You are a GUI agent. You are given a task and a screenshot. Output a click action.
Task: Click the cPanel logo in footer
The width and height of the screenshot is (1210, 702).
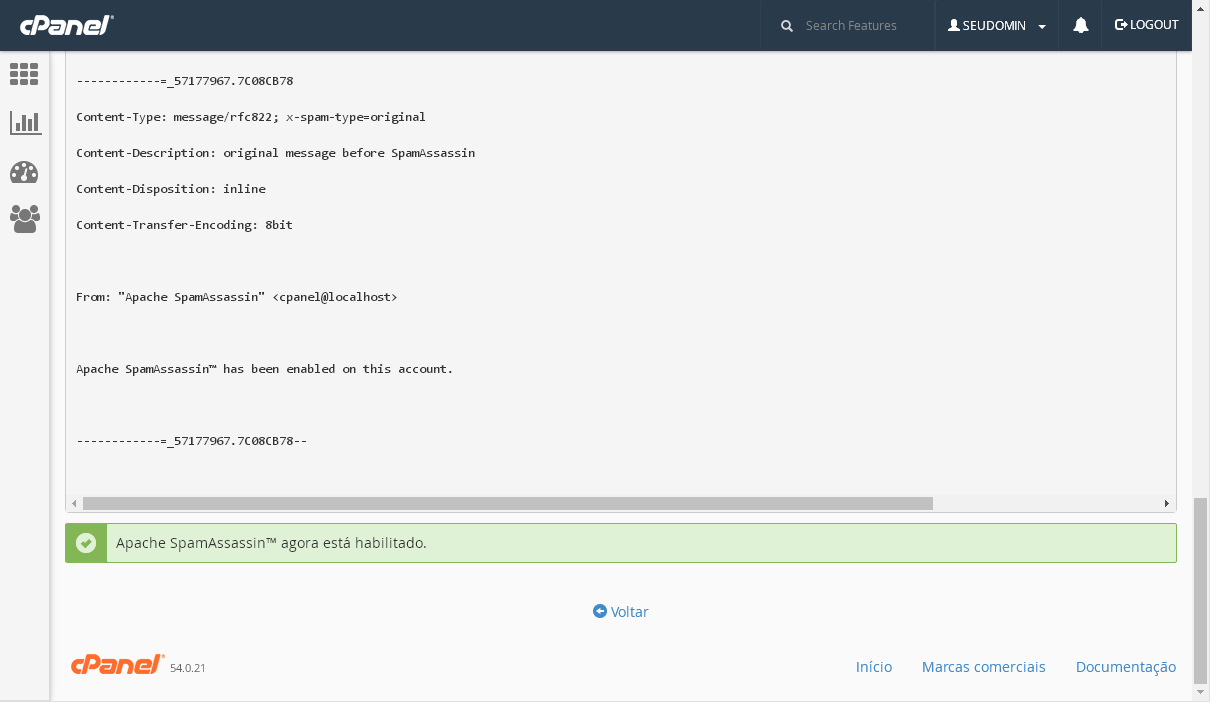(x=117, y=665)
